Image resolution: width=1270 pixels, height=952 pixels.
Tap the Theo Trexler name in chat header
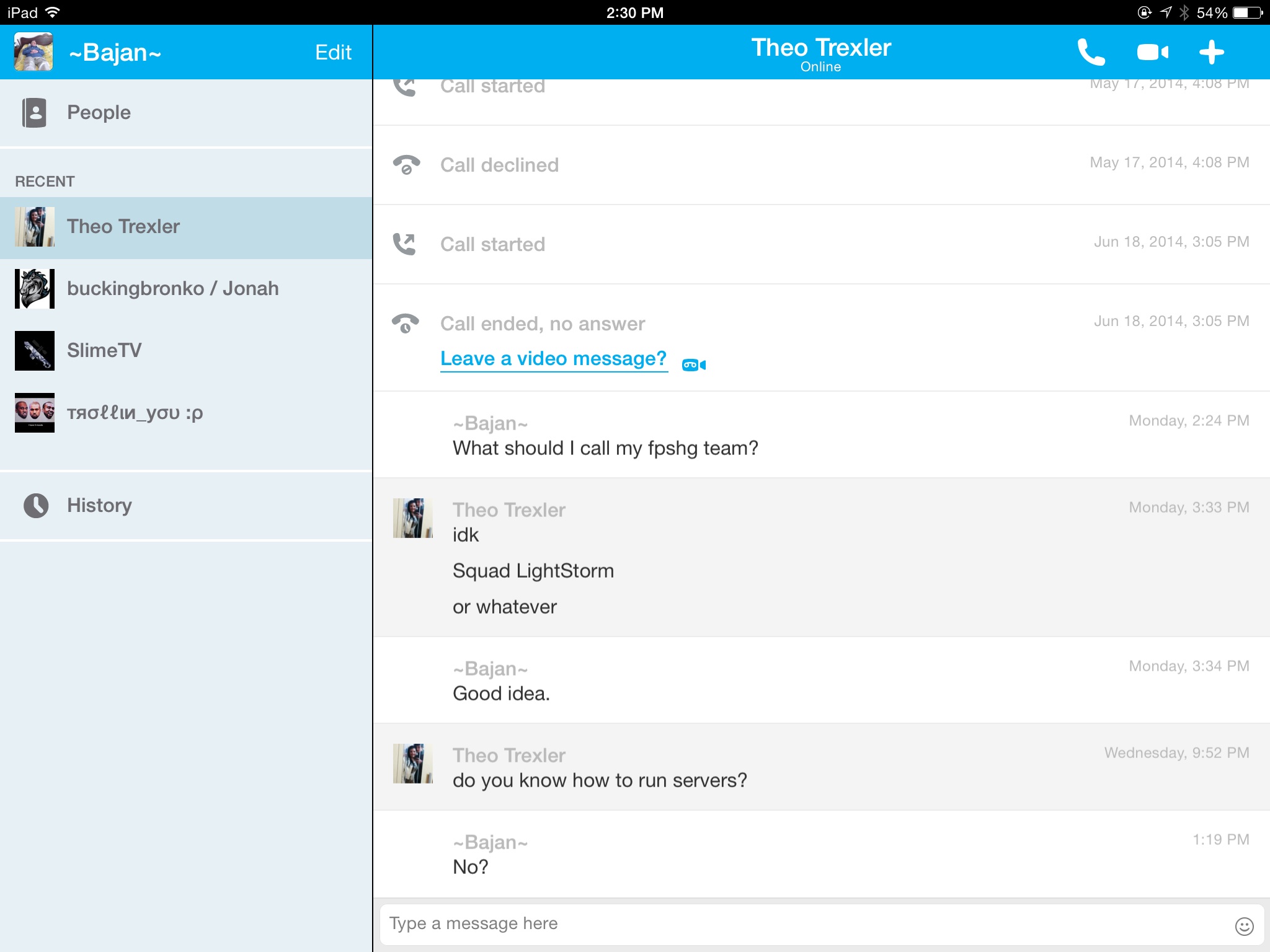pos(820,48)
